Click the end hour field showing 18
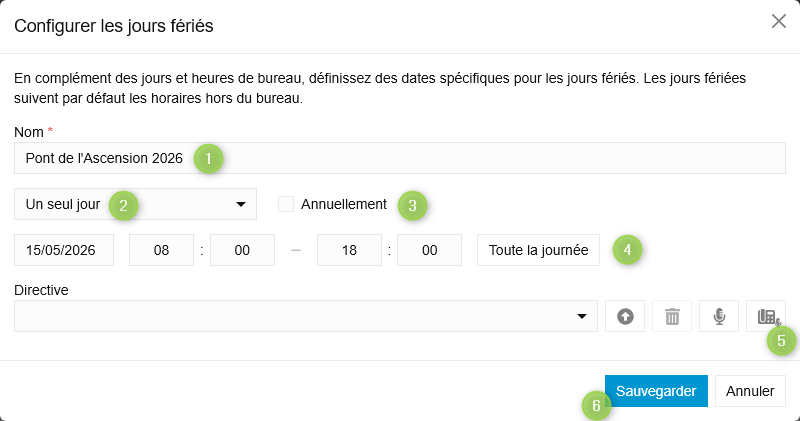 coord(349,250)
